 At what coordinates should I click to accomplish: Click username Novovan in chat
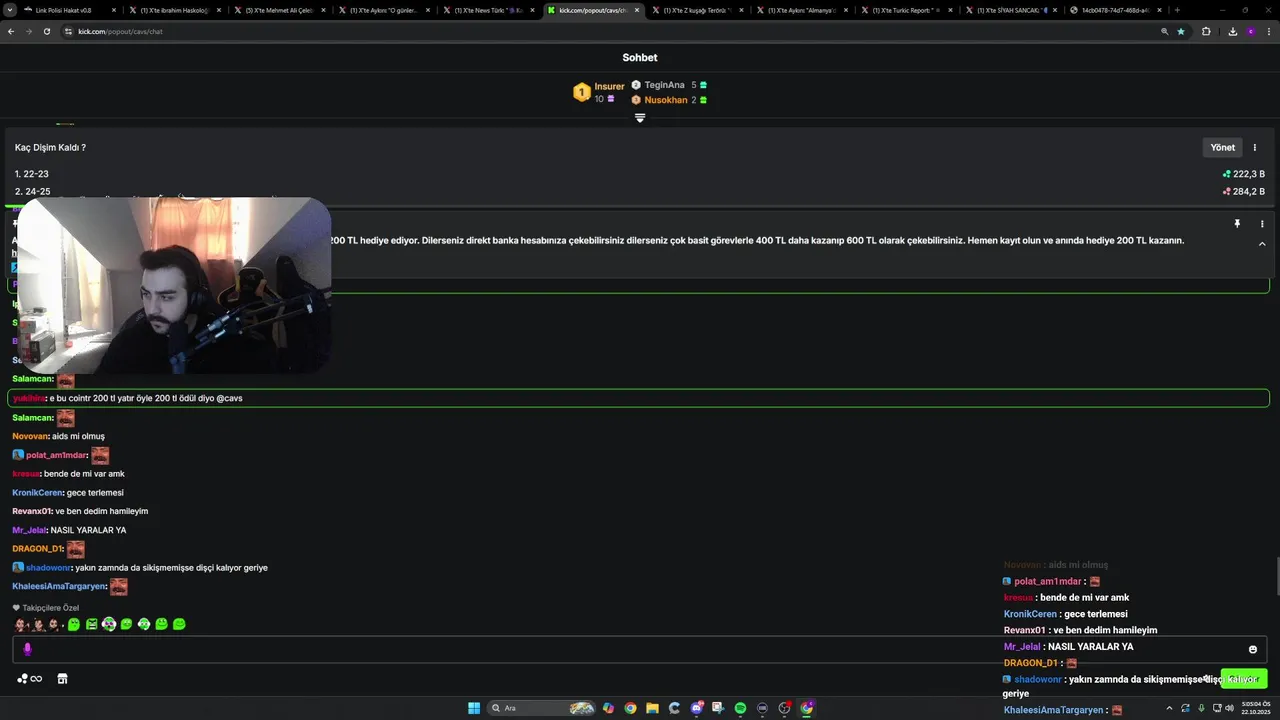click(30, 436)
